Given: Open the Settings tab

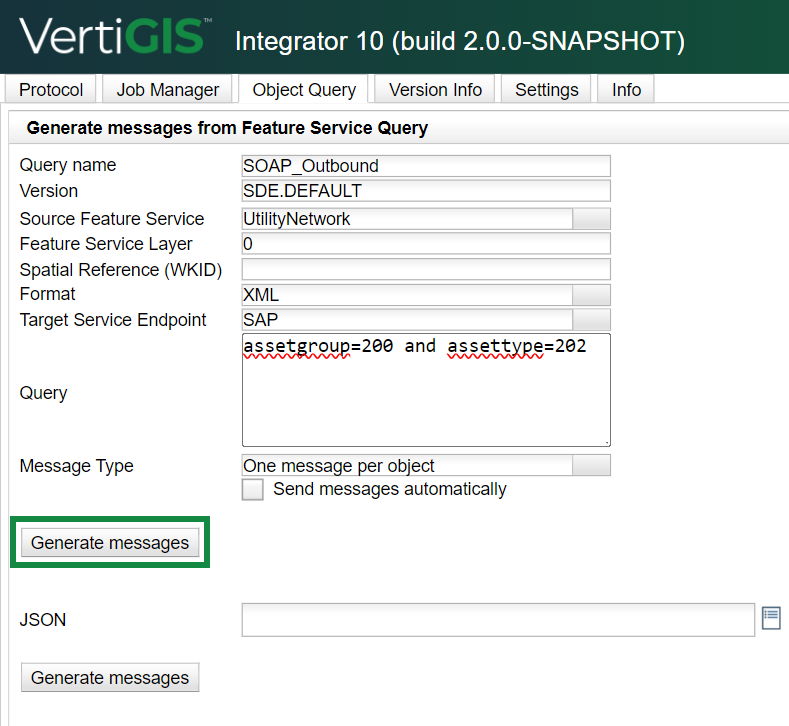Looking at the screenshot, I should tap(546, 90).
